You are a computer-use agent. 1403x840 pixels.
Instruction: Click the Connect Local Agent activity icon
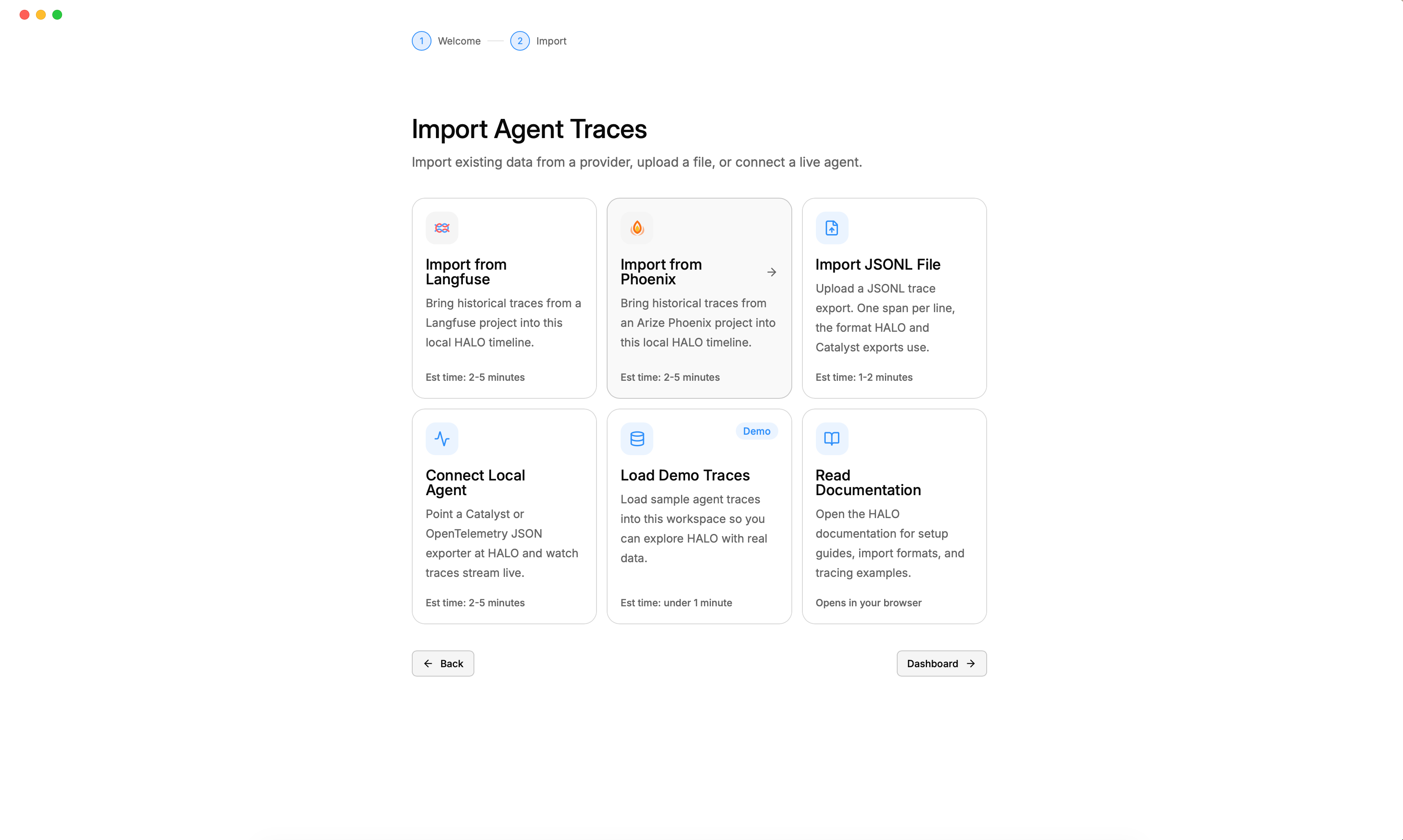point(441,438)
